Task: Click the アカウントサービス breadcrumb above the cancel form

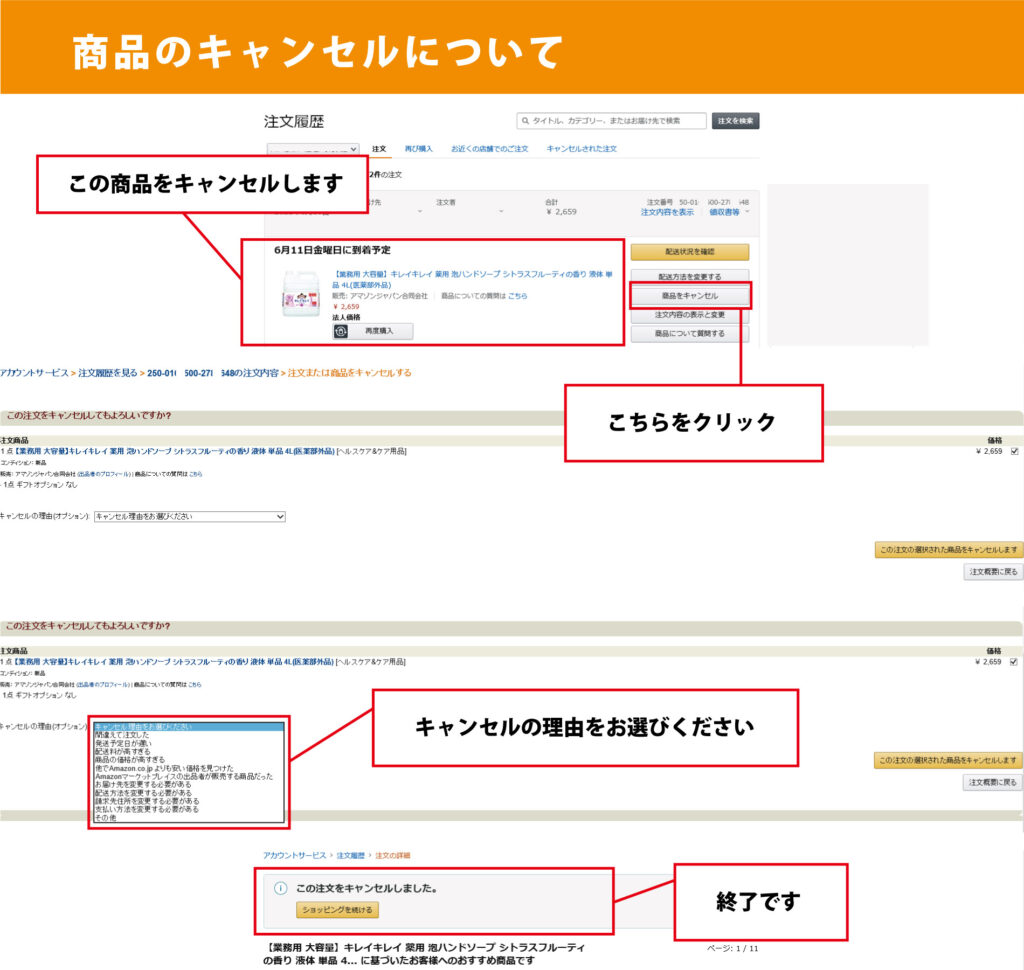Action: pyautogui.click(x=34, y=373)
